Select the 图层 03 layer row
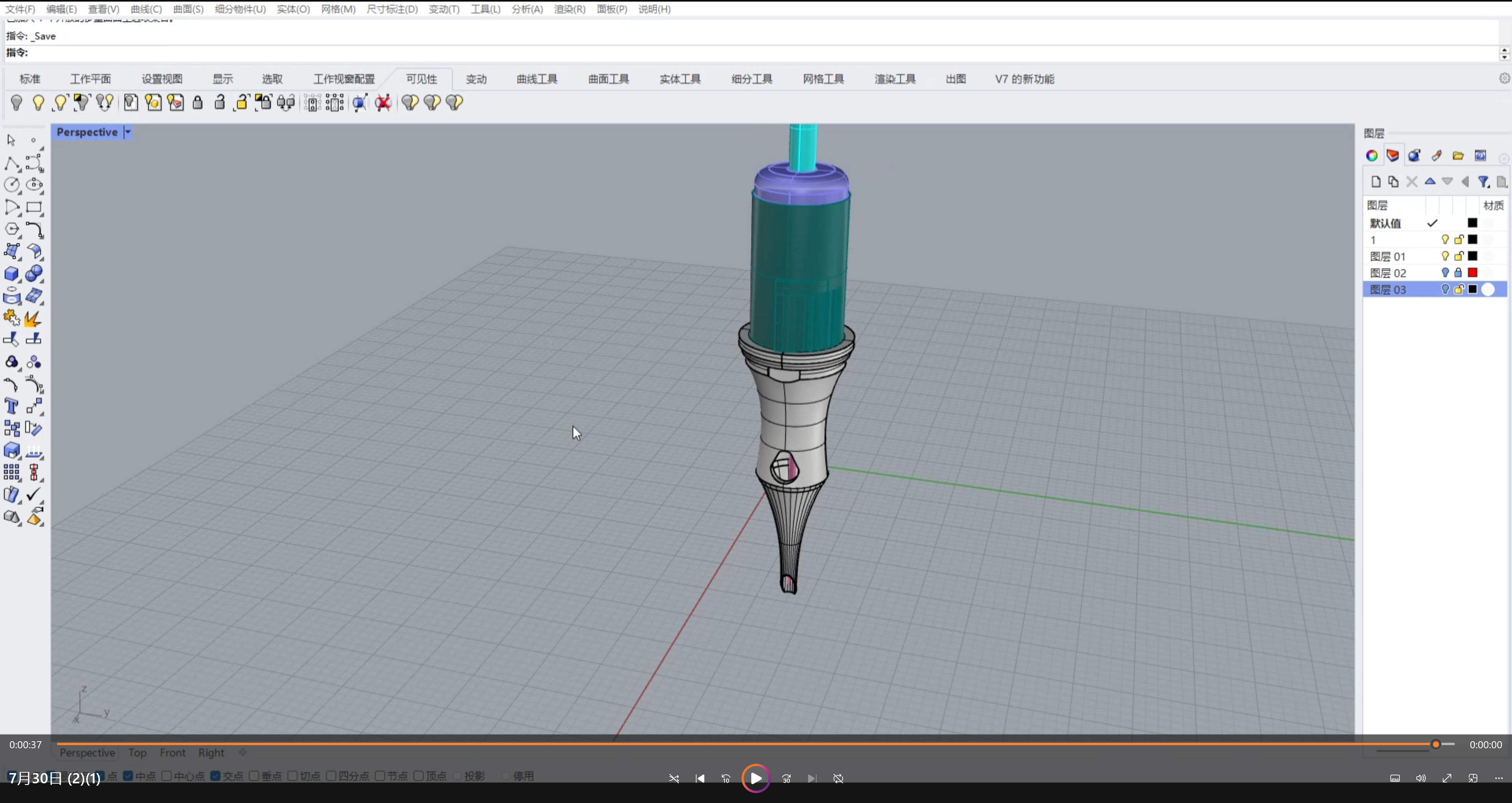The image size is (1512, 803). [1434, 289]
